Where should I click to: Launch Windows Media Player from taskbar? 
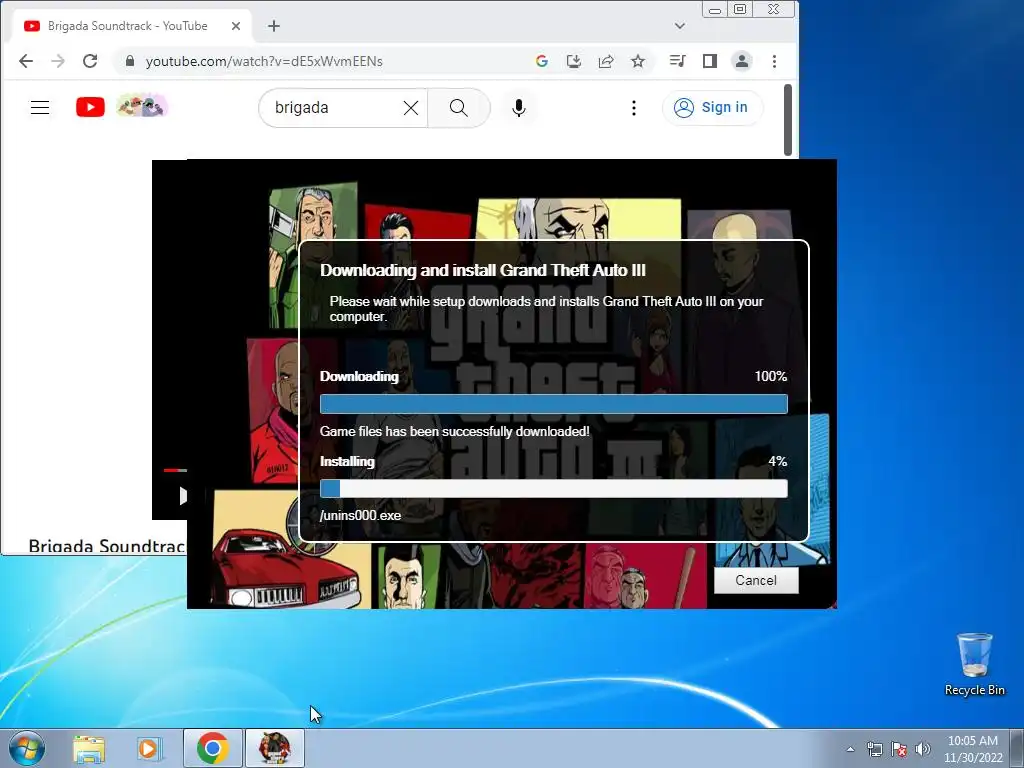150,748
